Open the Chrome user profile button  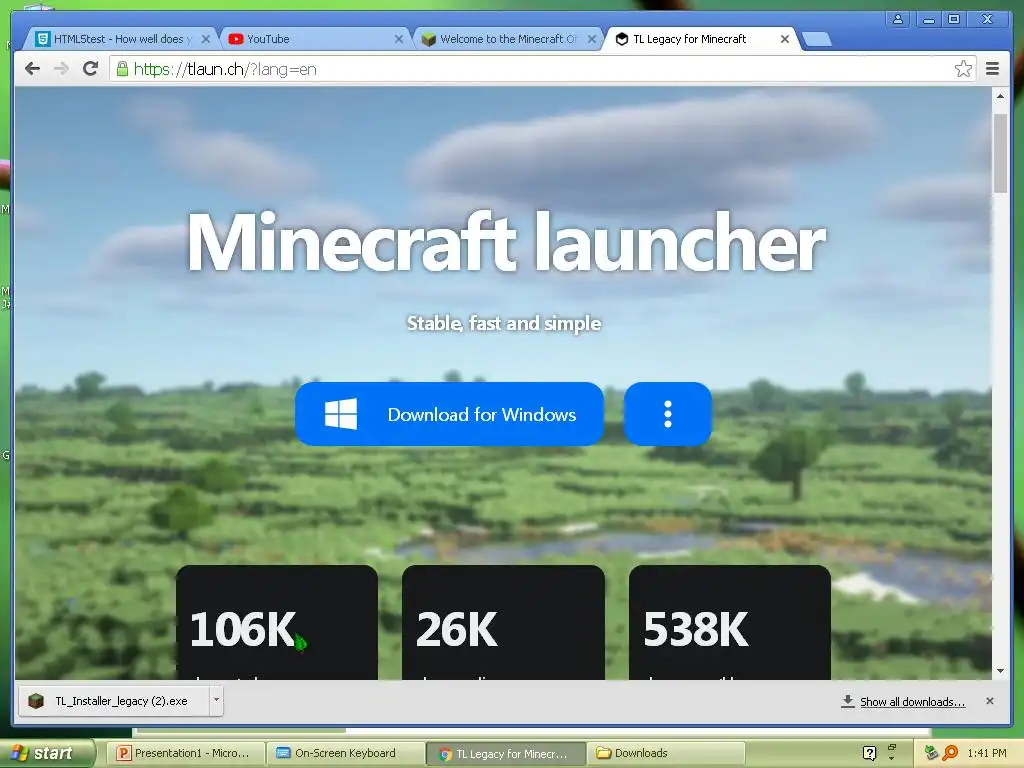tap(898, 19)
